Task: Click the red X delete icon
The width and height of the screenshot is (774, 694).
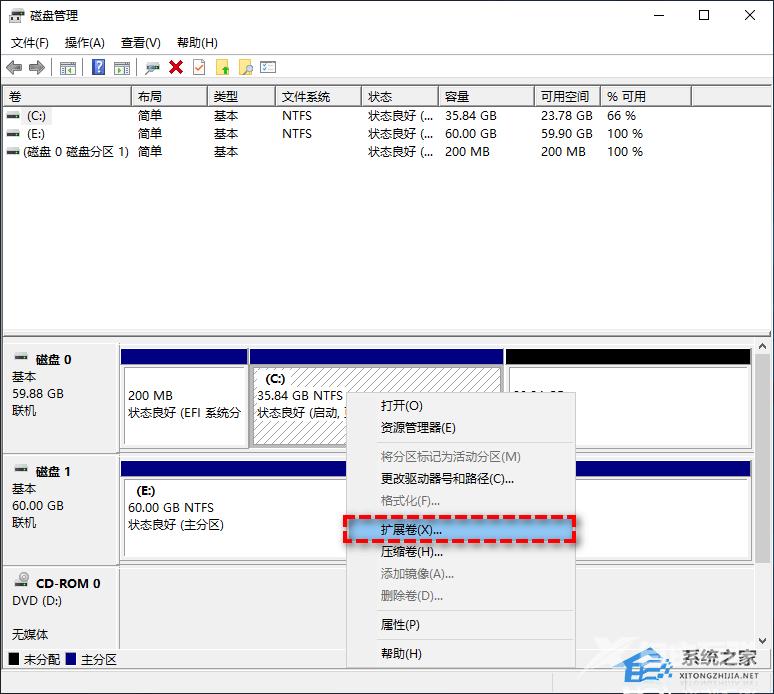Action: [x=176, y=67]
